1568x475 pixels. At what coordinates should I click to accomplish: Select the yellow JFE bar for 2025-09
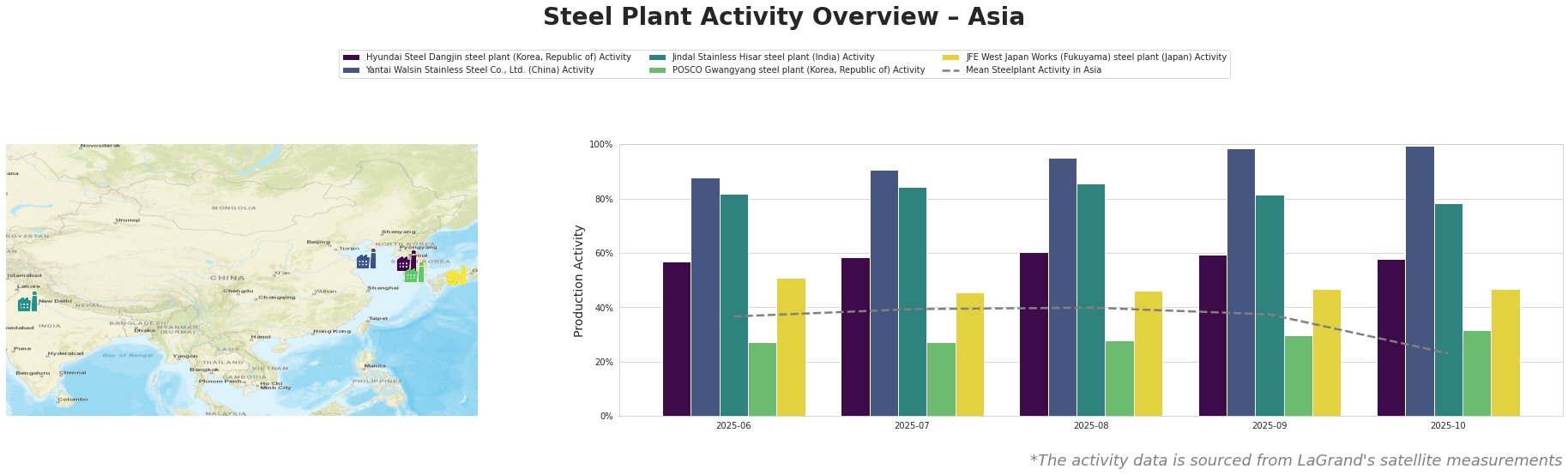[1326, 352]
